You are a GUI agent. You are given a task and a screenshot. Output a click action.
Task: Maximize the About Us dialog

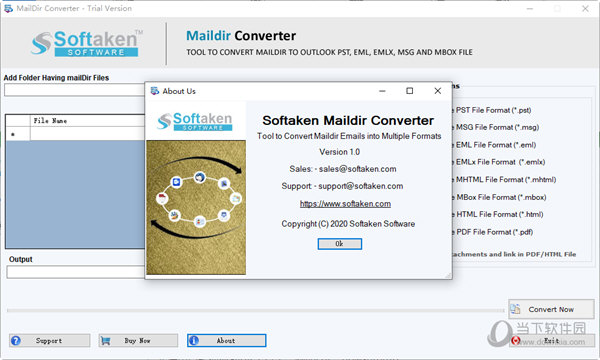409,91
